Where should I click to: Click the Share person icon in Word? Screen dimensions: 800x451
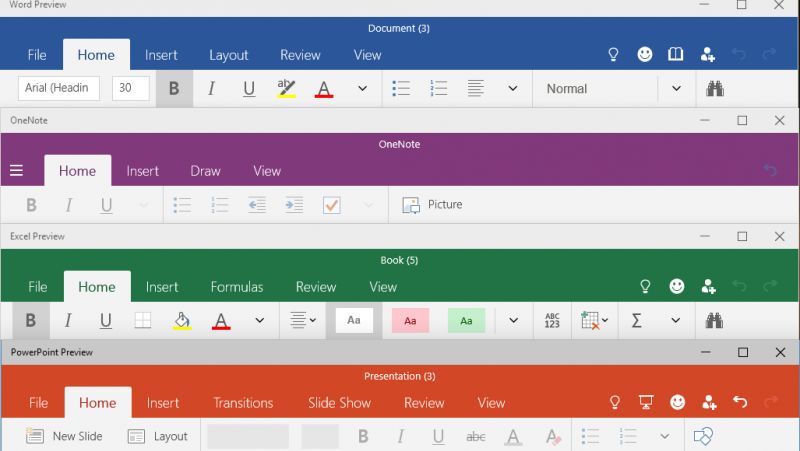[x=708, y=54]
